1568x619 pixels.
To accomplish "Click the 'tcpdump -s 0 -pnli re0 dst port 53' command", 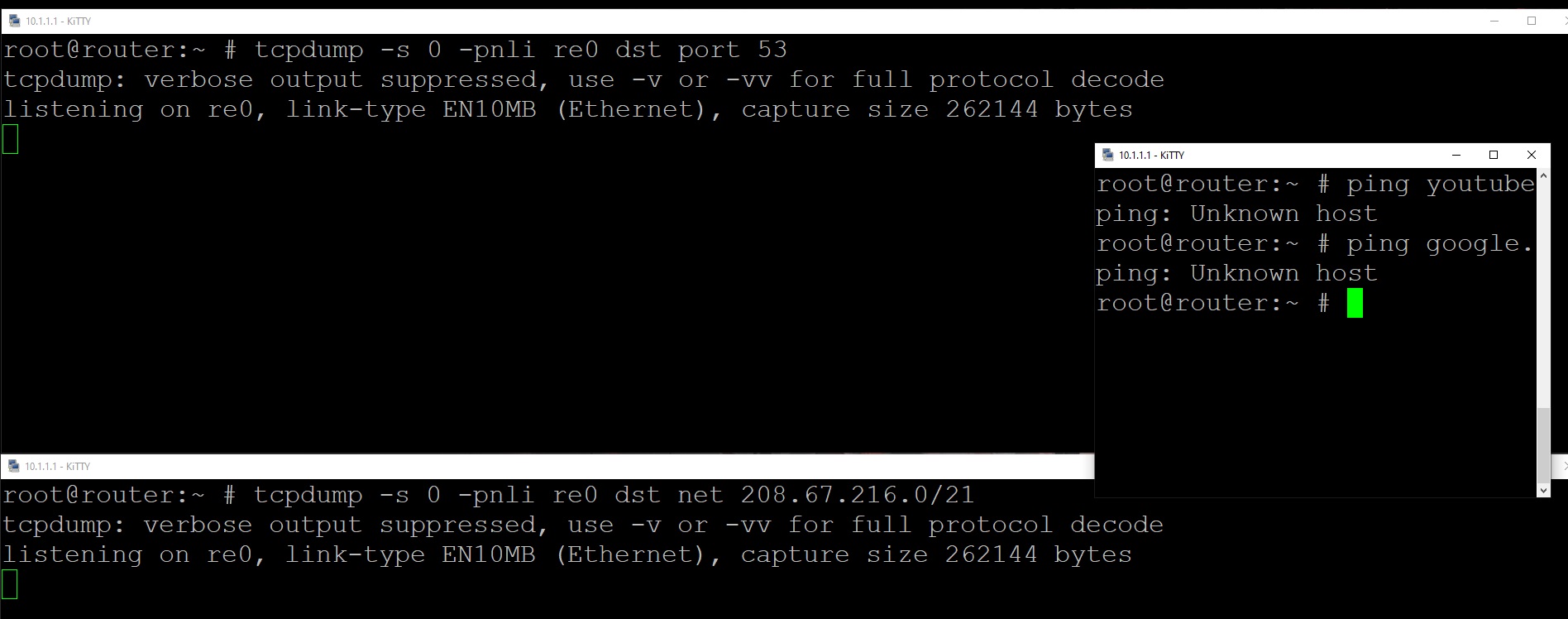I will [x=521, y=50].
